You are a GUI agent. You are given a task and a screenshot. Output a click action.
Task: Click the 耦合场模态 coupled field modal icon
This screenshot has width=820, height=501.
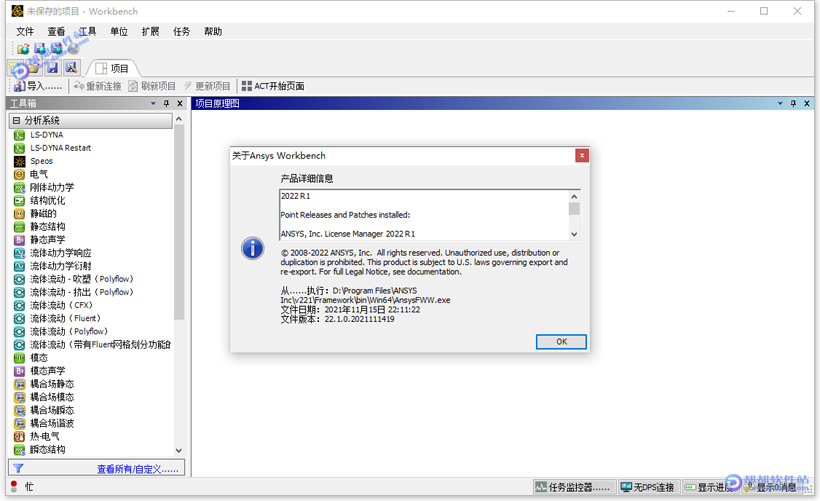click(x=19, y=397)
